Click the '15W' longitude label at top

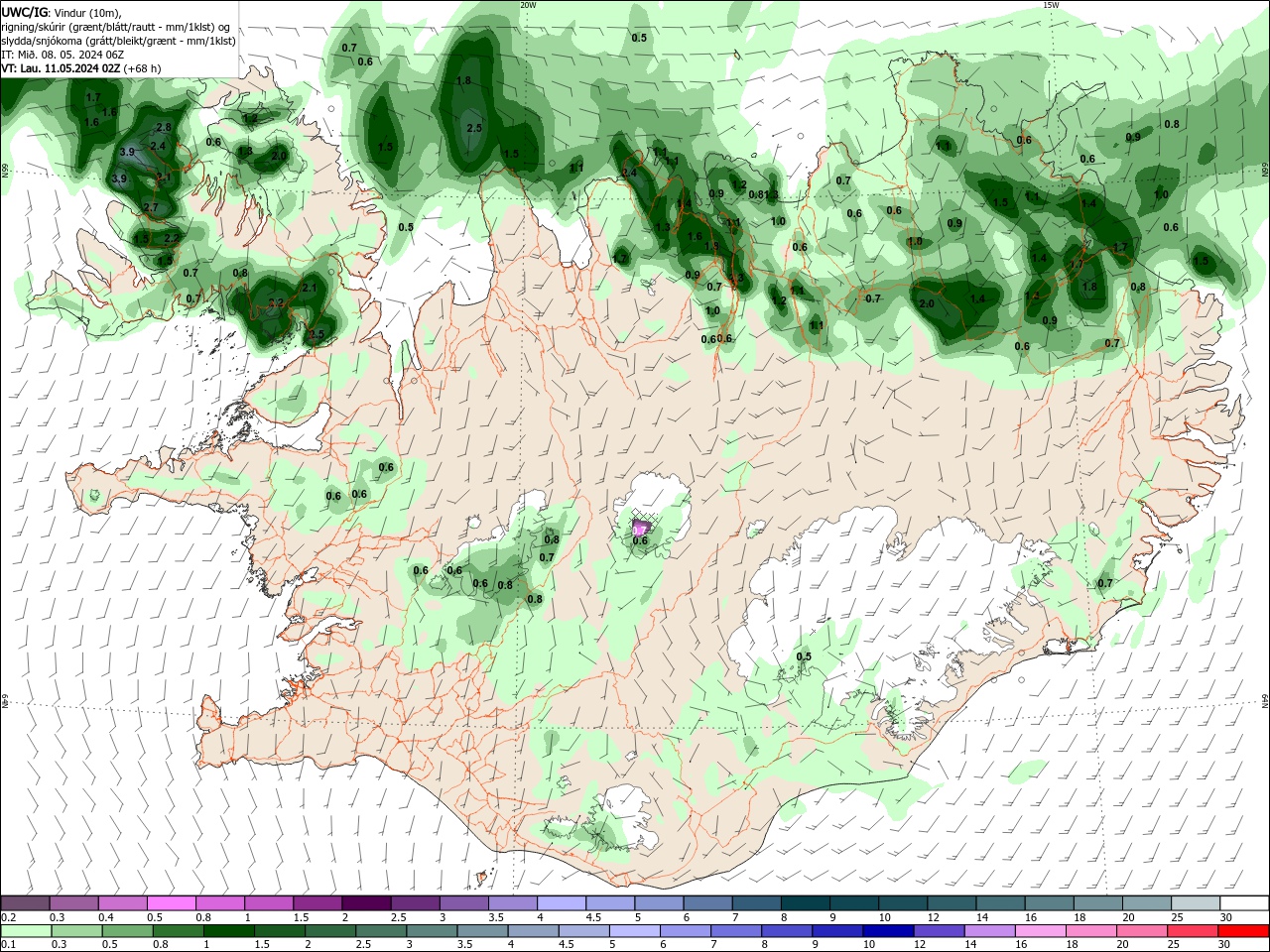click(1051, 5)
